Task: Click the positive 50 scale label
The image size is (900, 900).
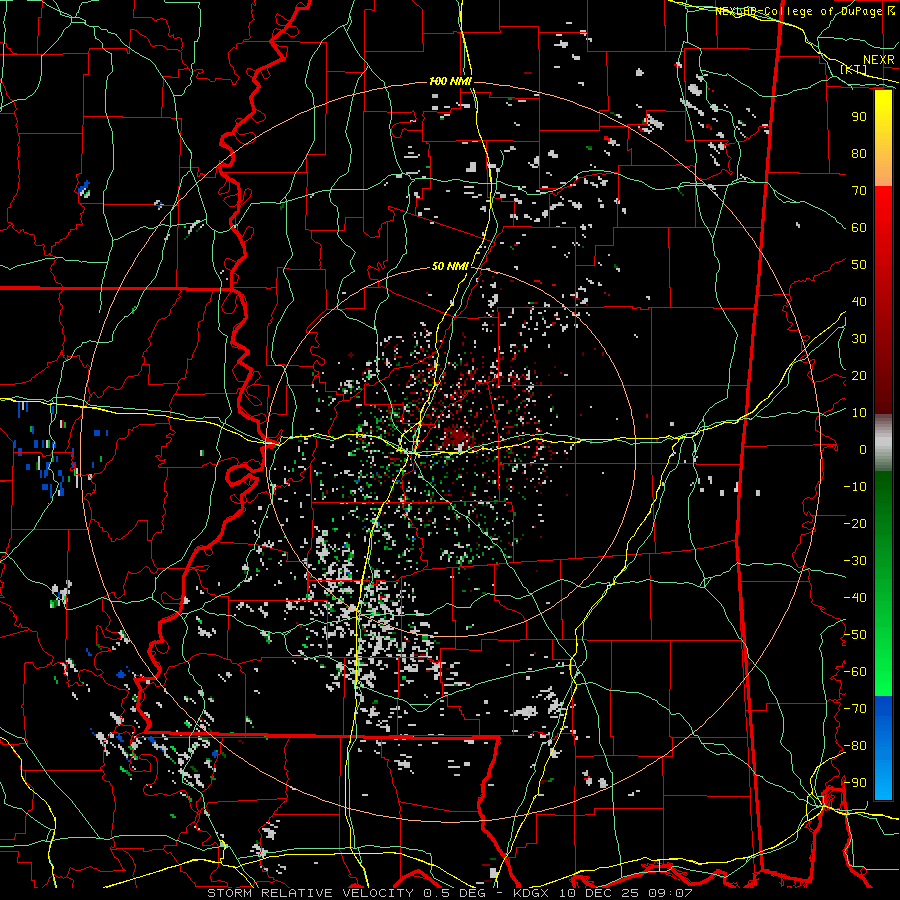Action: (x=859, y=265)
